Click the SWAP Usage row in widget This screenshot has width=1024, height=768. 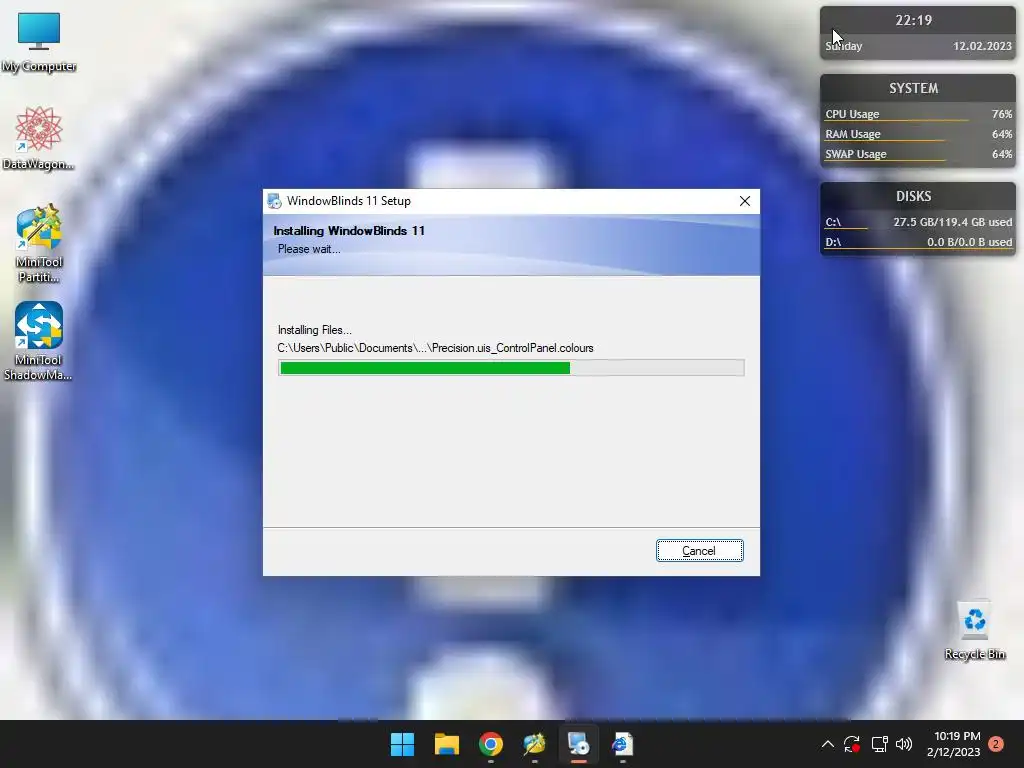(918, 154)
